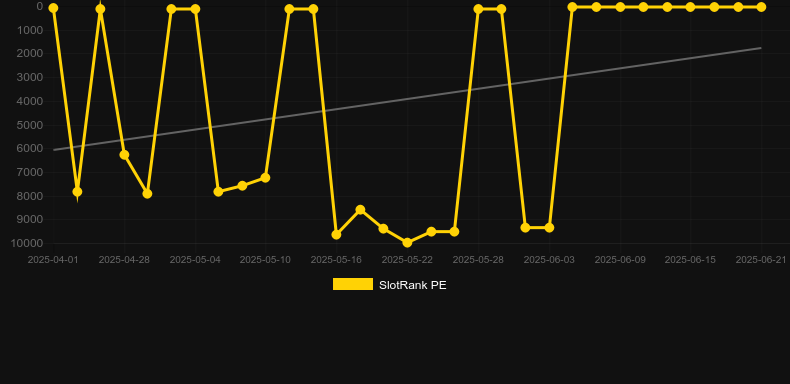Click the yellow SlotRank PE legend swatch
Viewport: 790px width, 384px height.
(x=353, y=284)
